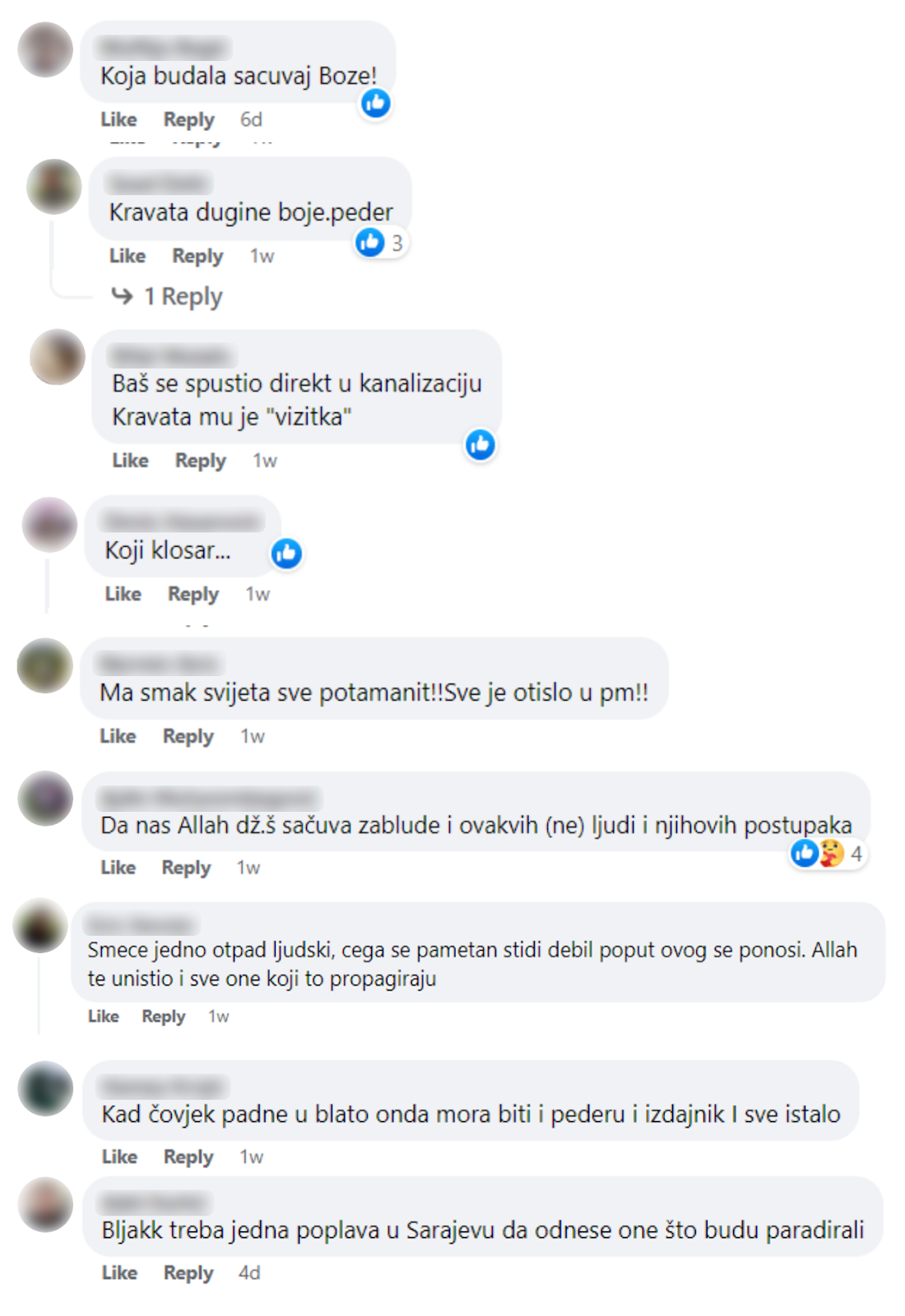Screen dimensions: 905x1316
Task: Click like reaction badge beside 'Koji klosar'
Action: pos(286,554)
